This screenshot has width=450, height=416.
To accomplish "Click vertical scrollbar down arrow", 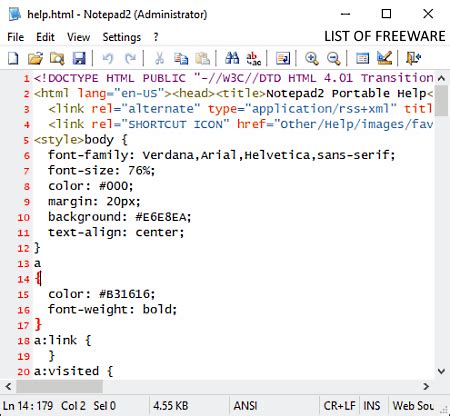I will [x=441, y=371].
